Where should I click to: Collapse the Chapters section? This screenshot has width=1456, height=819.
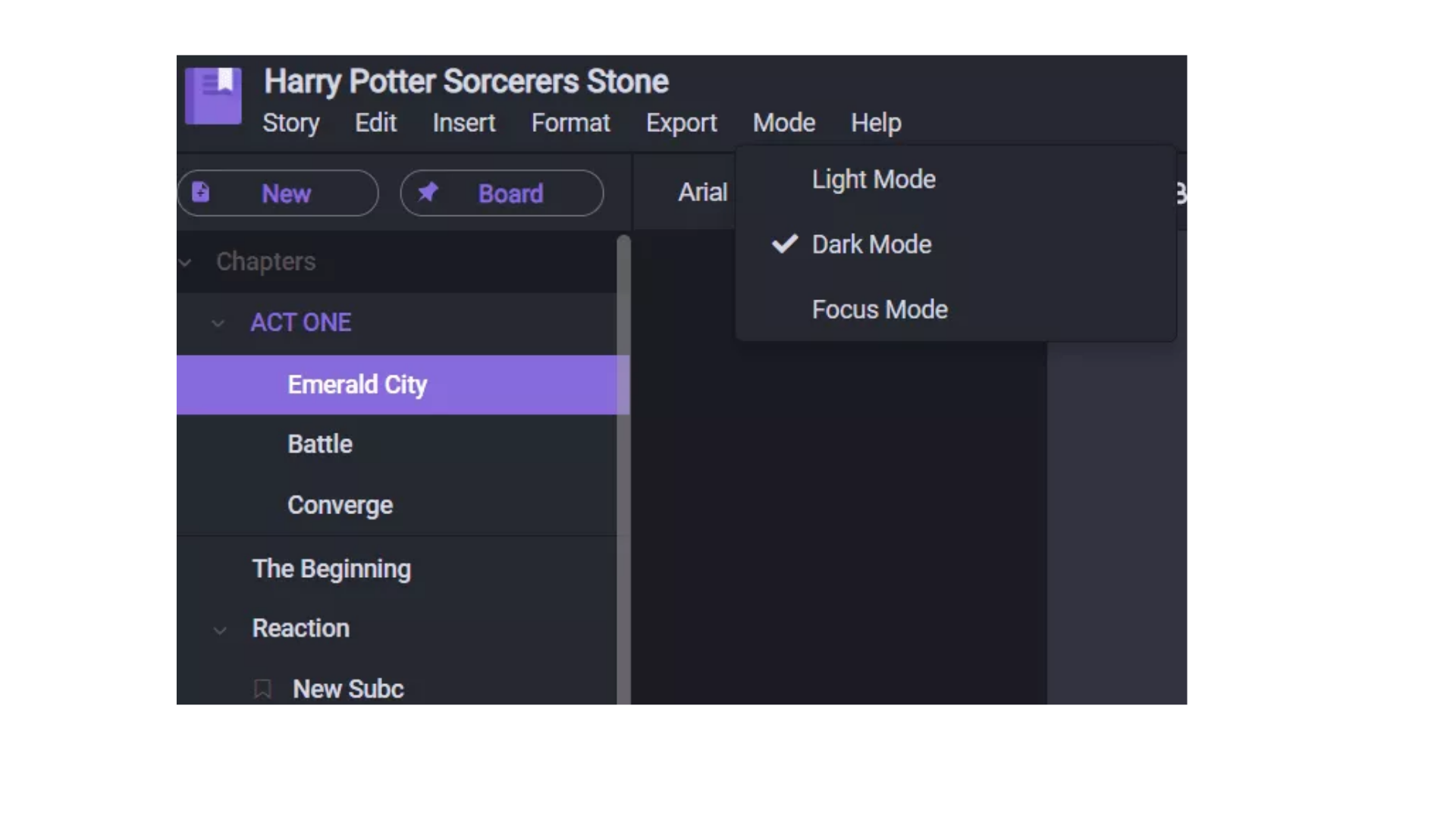click(185, 262)
